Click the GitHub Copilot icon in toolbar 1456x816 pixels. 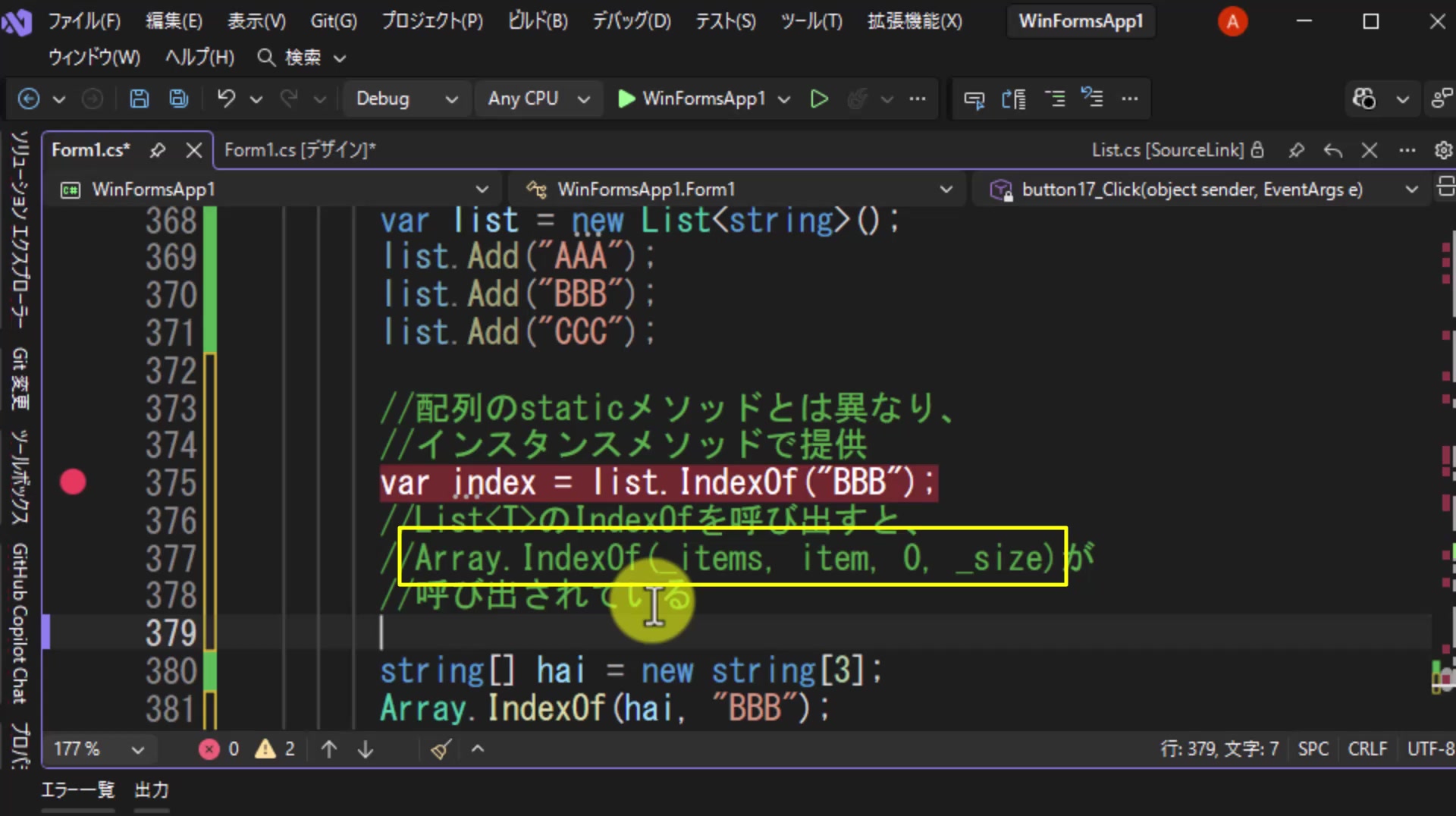[1364, 99]
